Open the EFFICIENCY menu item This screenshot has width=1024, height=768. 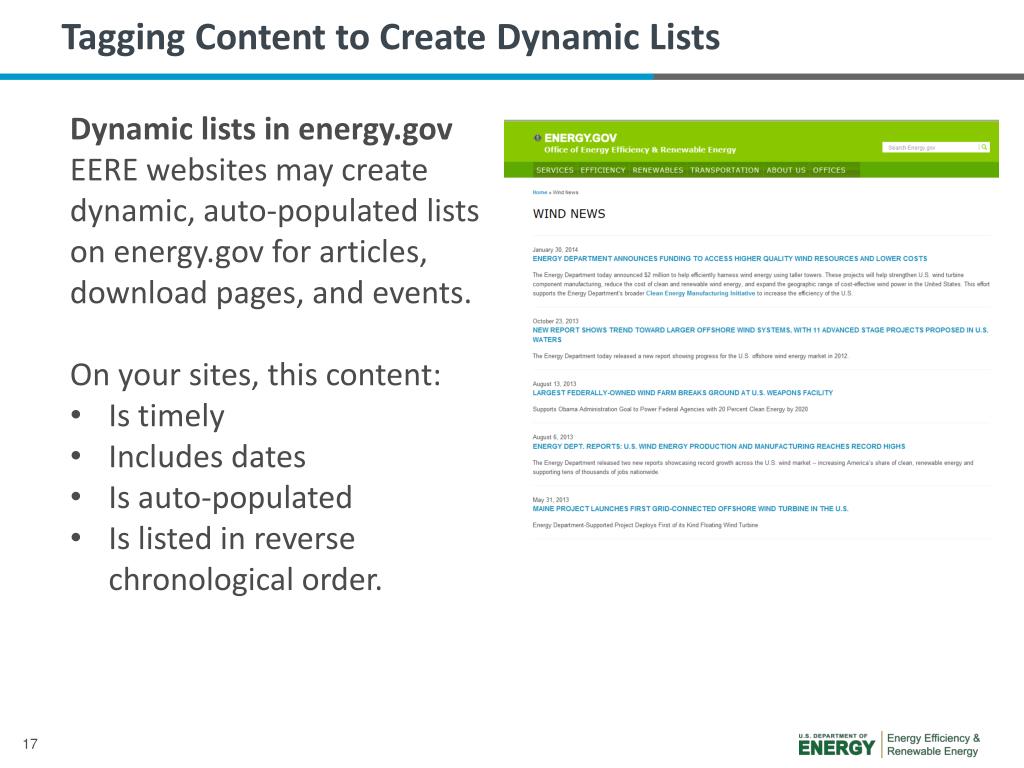(x=603, y=170)
